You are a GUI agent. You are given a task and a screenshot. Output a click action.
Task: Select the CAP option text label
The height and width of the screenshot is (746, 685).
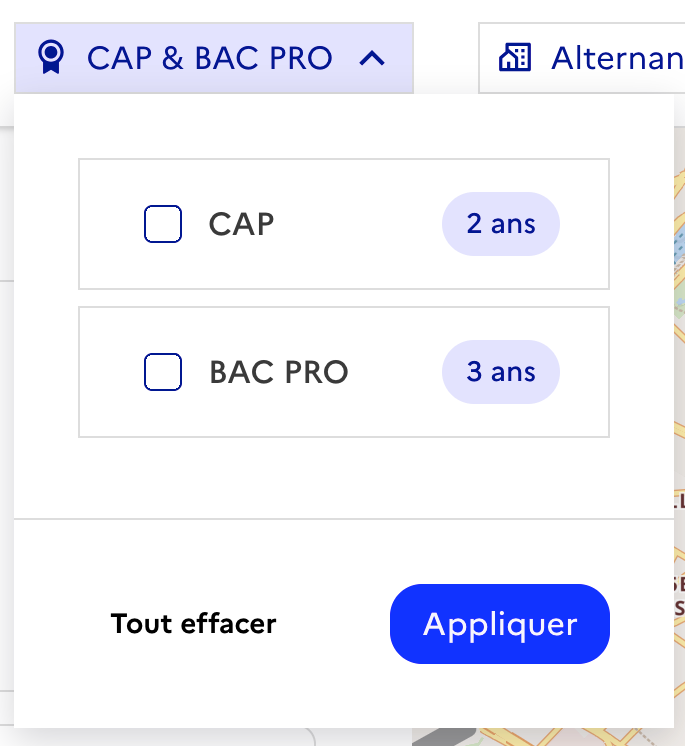[x=241, y=224]
